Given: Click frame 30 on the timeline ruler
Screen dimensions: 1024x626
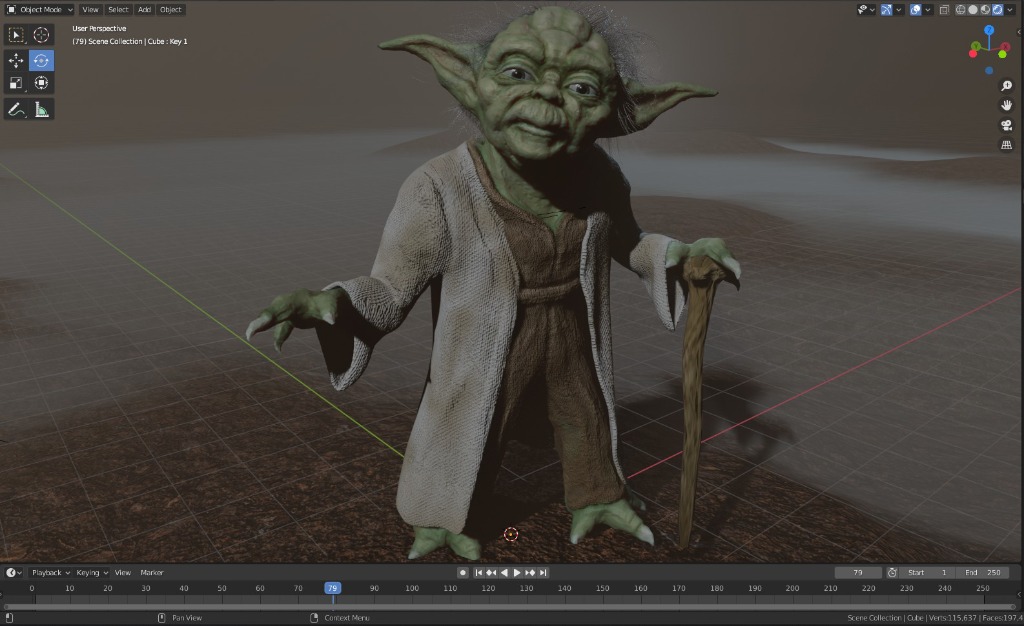Looking at the screenshot, I should tap(146, 588).
